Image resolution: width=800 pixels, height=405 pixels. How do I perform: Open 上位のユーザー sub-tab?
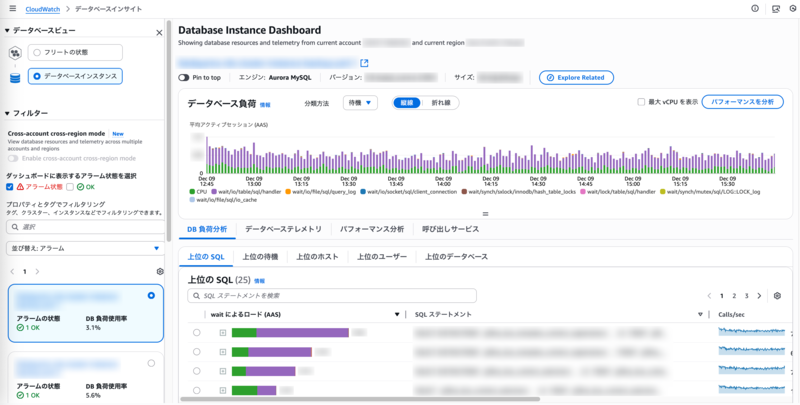(382, 257)
